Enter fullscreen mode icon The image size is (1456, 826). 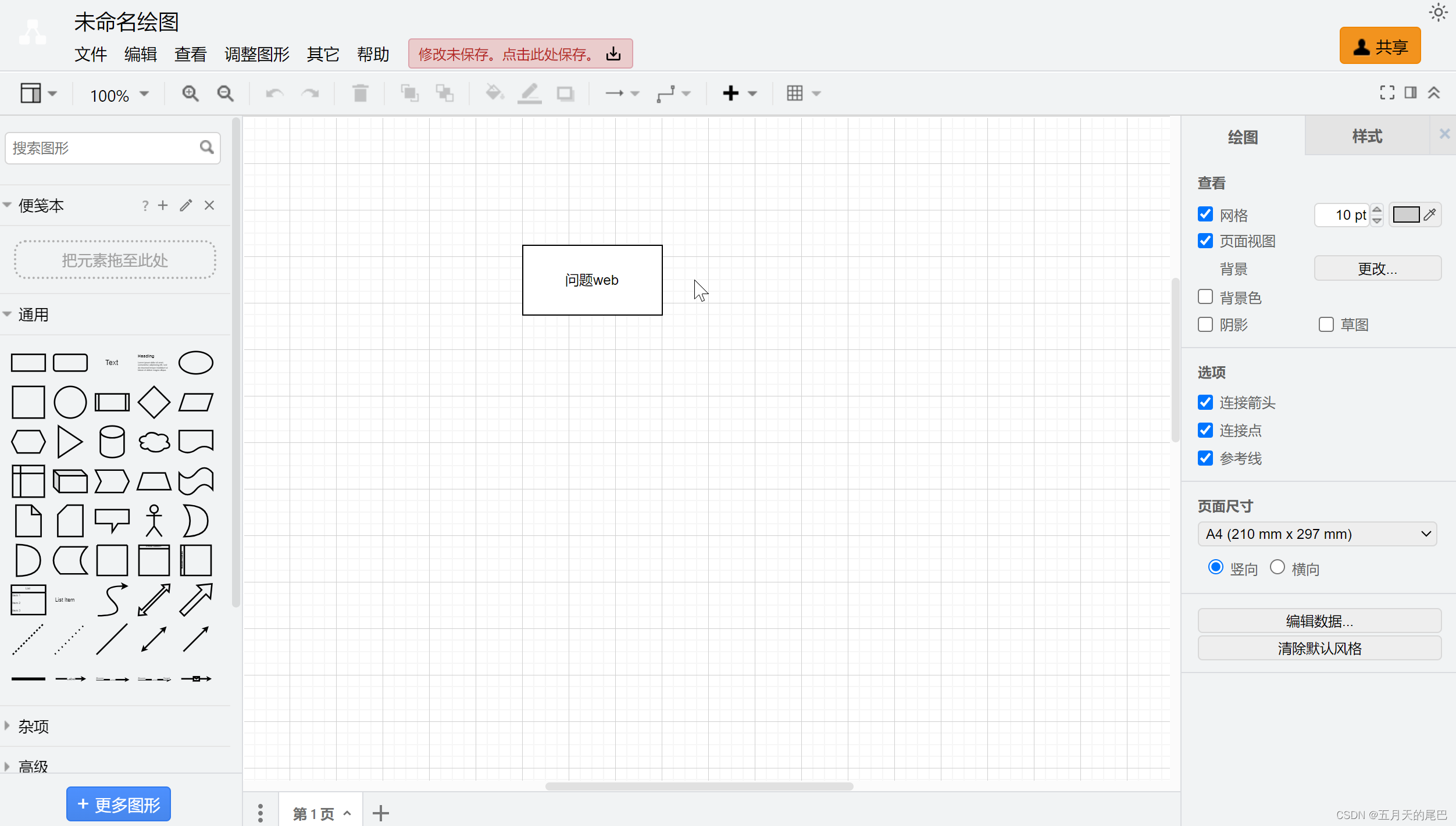tap(1387, 92)
